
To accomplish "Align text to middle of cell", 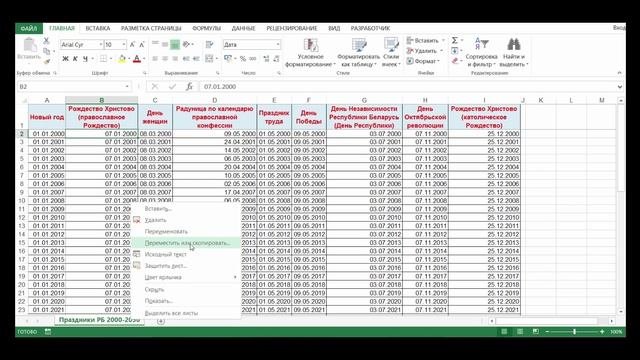I will point(165,44).
